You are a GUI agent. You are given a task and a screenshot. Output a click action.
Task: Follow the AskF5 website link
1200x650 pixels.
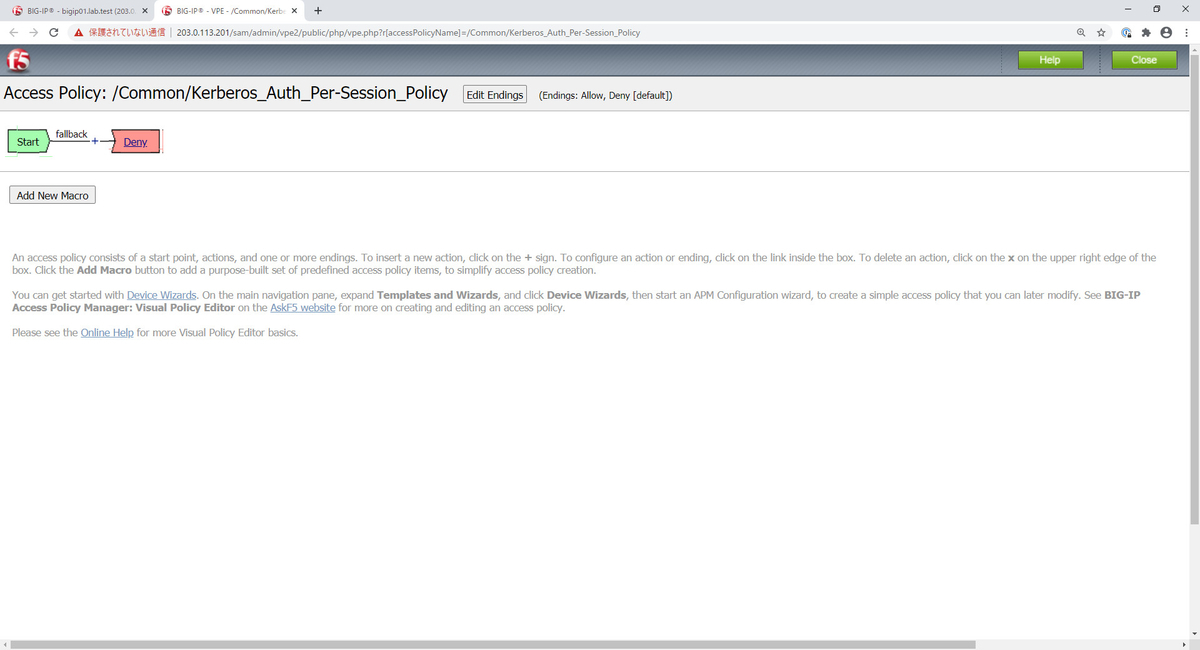click(x=303, y=307)
